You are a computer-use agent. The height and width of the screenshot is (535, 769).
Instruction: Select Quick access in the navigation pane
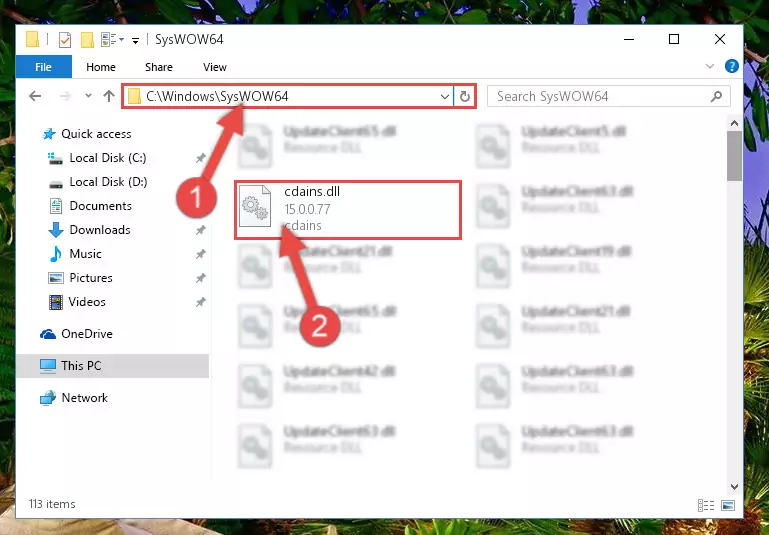(96, 134)
